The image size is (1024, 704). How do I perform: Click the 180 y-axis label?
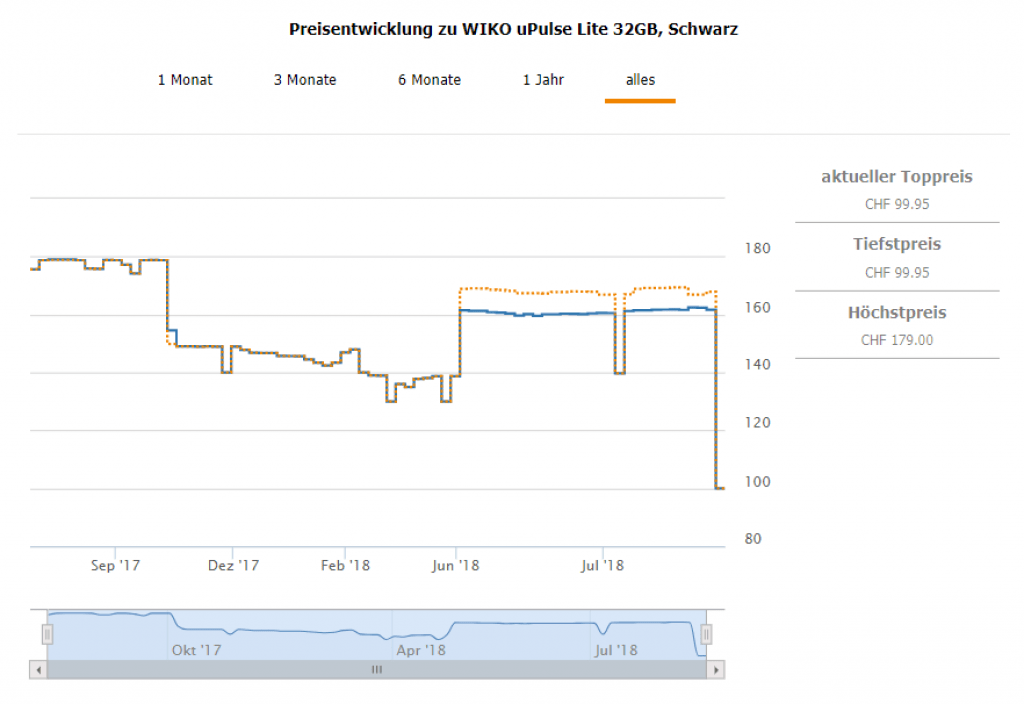click(758, 248)
